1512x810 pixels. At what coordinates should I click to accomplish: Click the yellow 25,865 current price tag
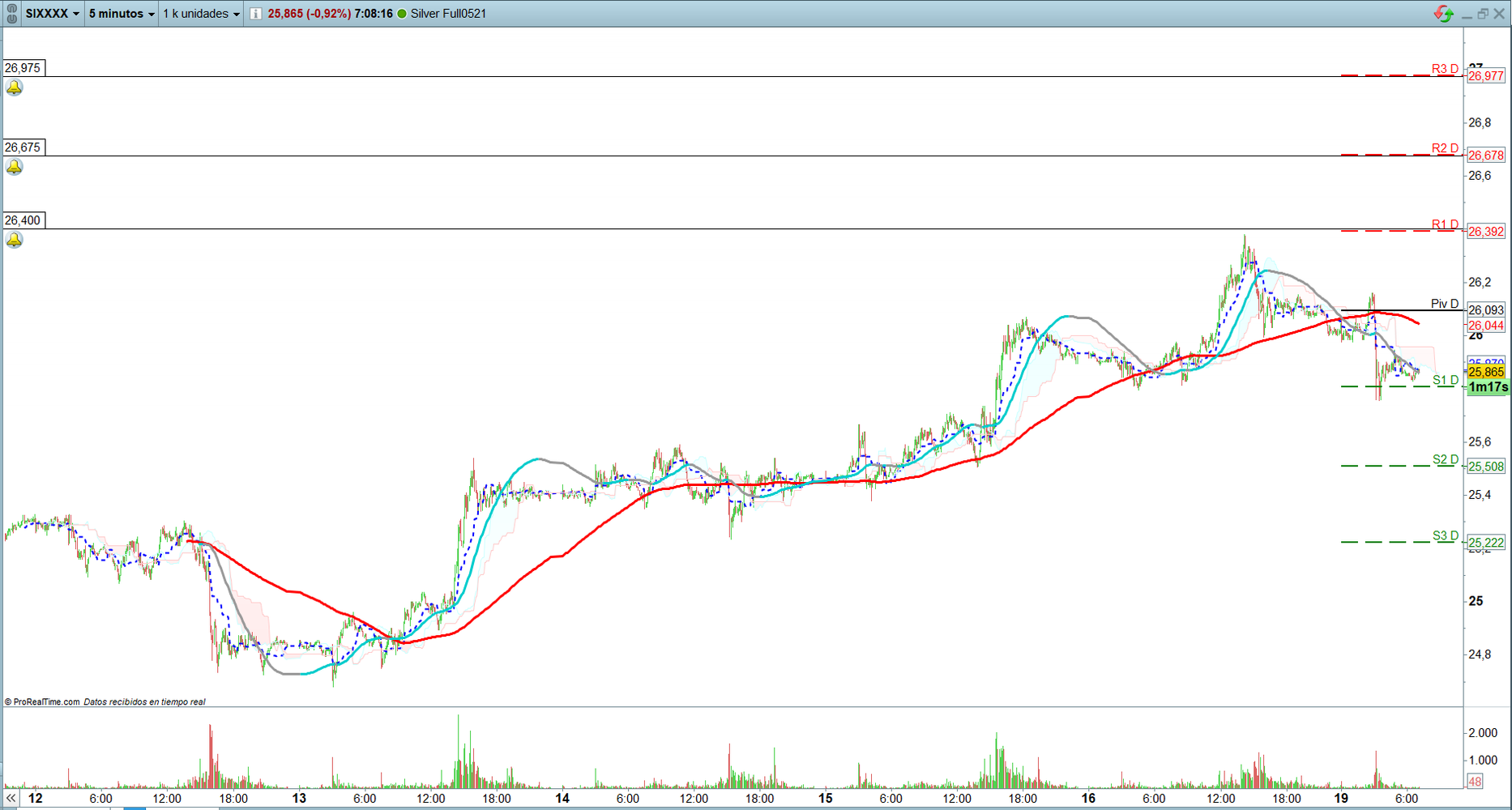coord(1486,372)
